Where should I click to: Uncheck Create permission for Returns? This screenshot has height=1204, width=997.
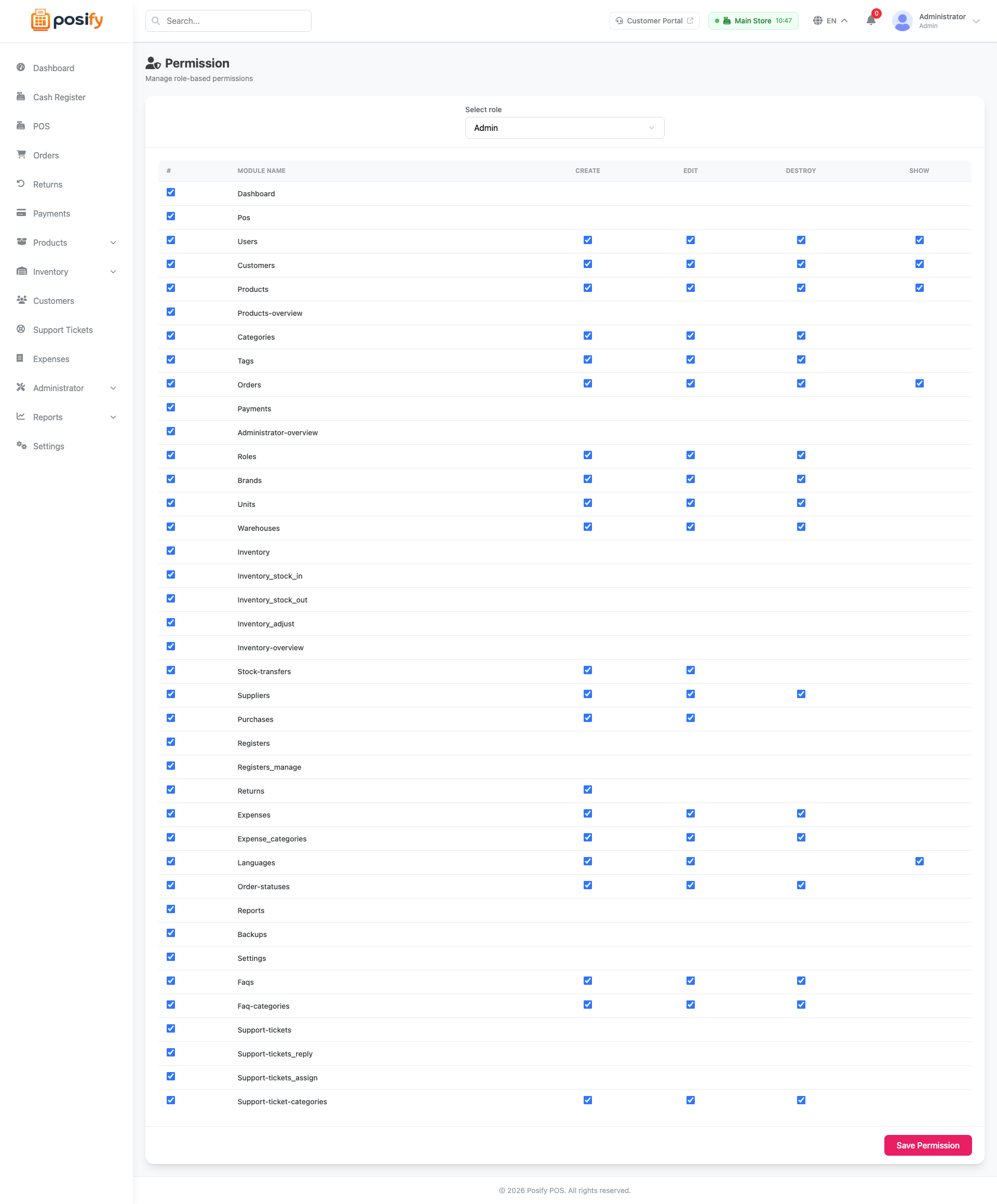click(x=588, y=790)
